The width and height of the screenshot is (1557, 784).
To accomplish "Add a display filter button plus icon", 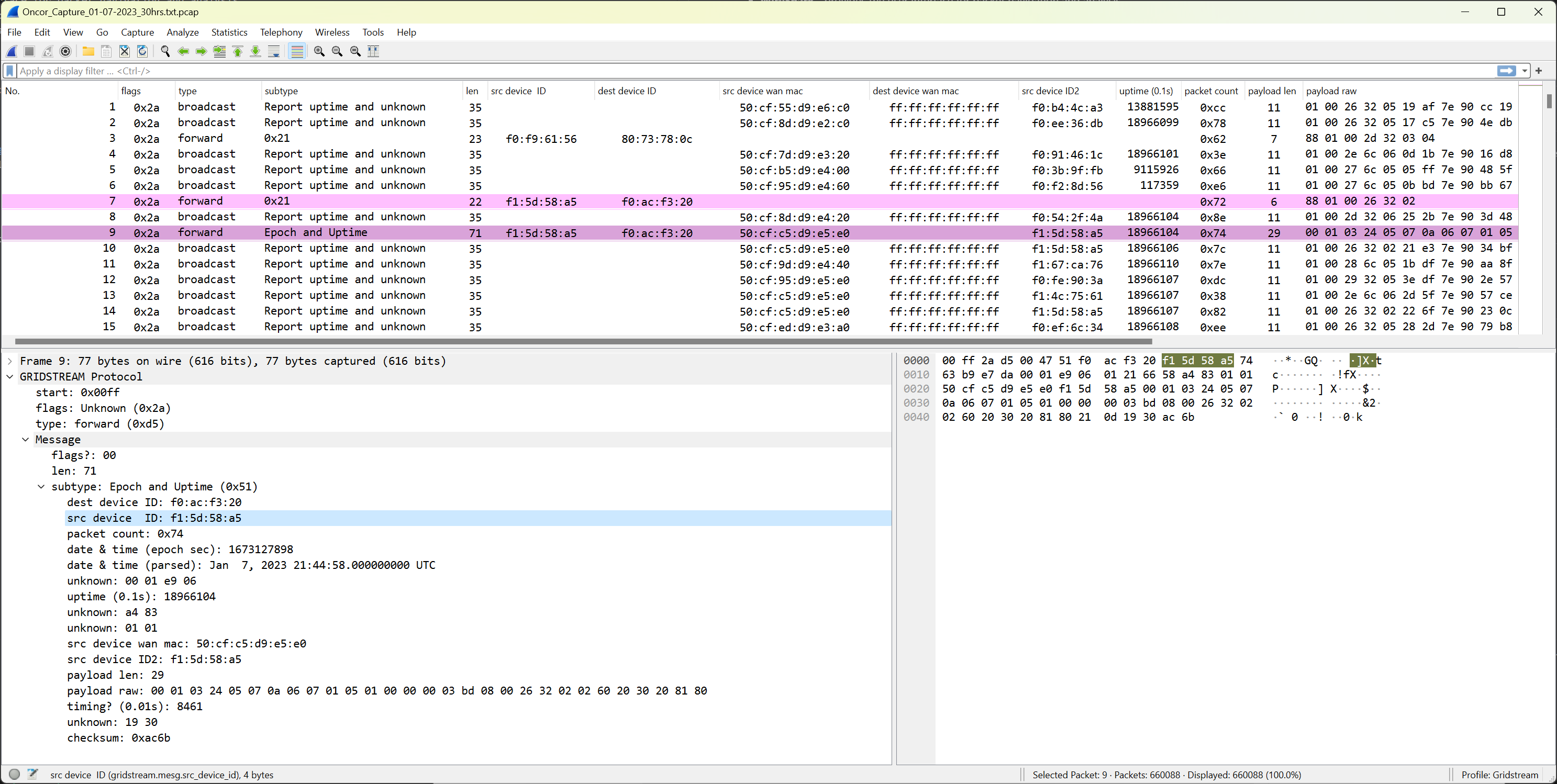I will 1539,71.
